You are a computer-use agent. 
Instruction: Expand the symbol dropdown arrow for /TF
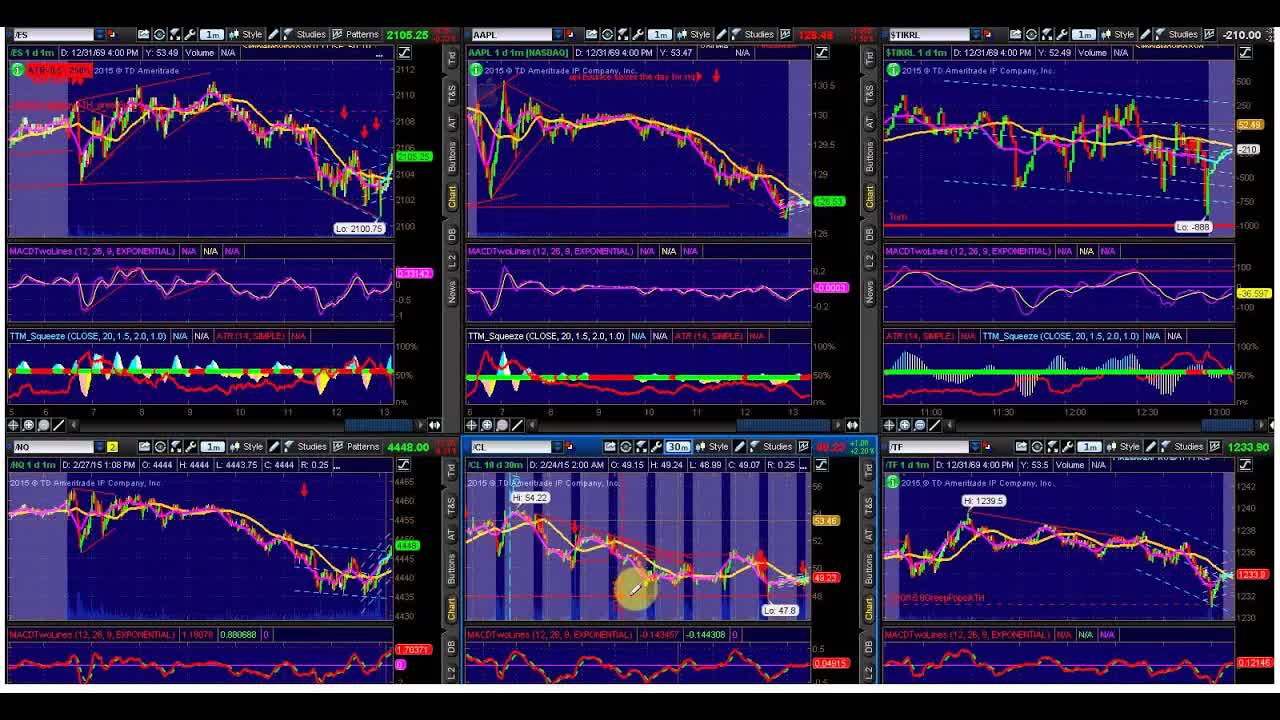tap(973, 447)
